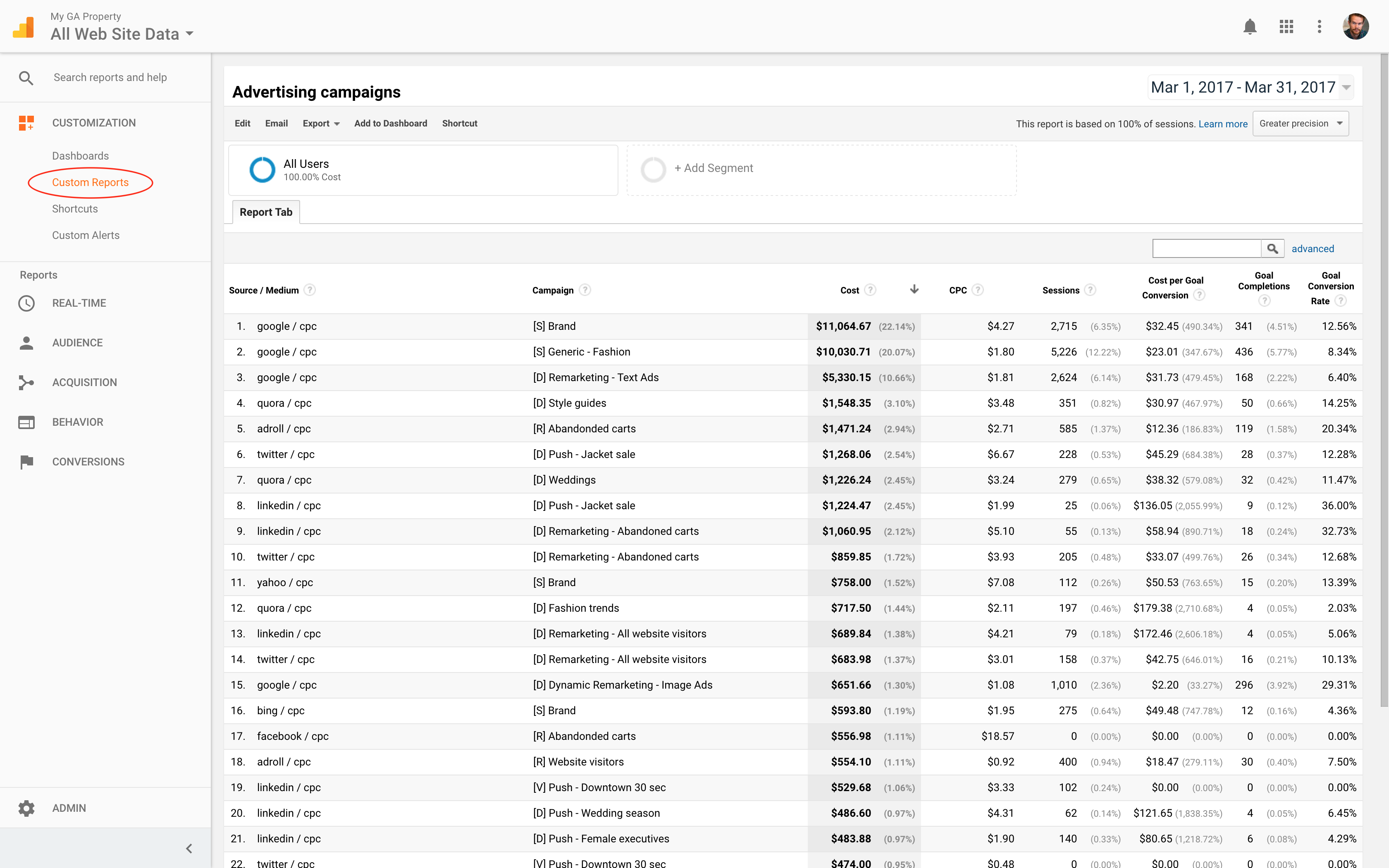Click the Acquisition reports icon

coord(26,381)
